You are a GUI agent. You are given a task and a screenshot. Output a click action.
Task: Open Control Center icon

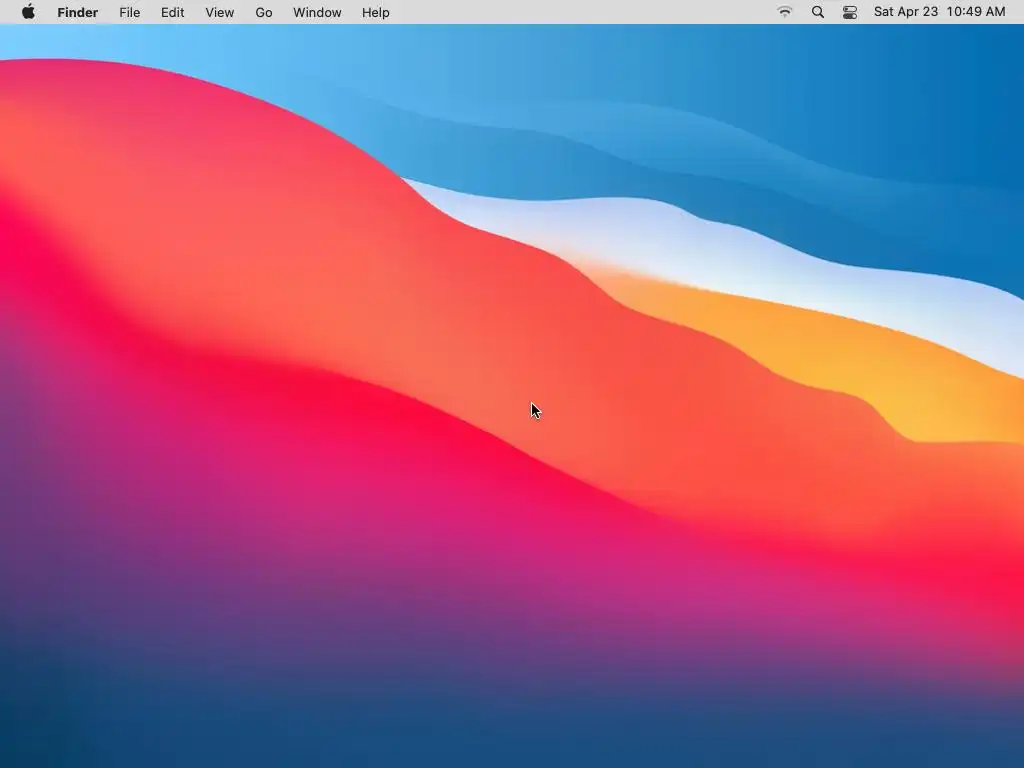pos(850,12)
